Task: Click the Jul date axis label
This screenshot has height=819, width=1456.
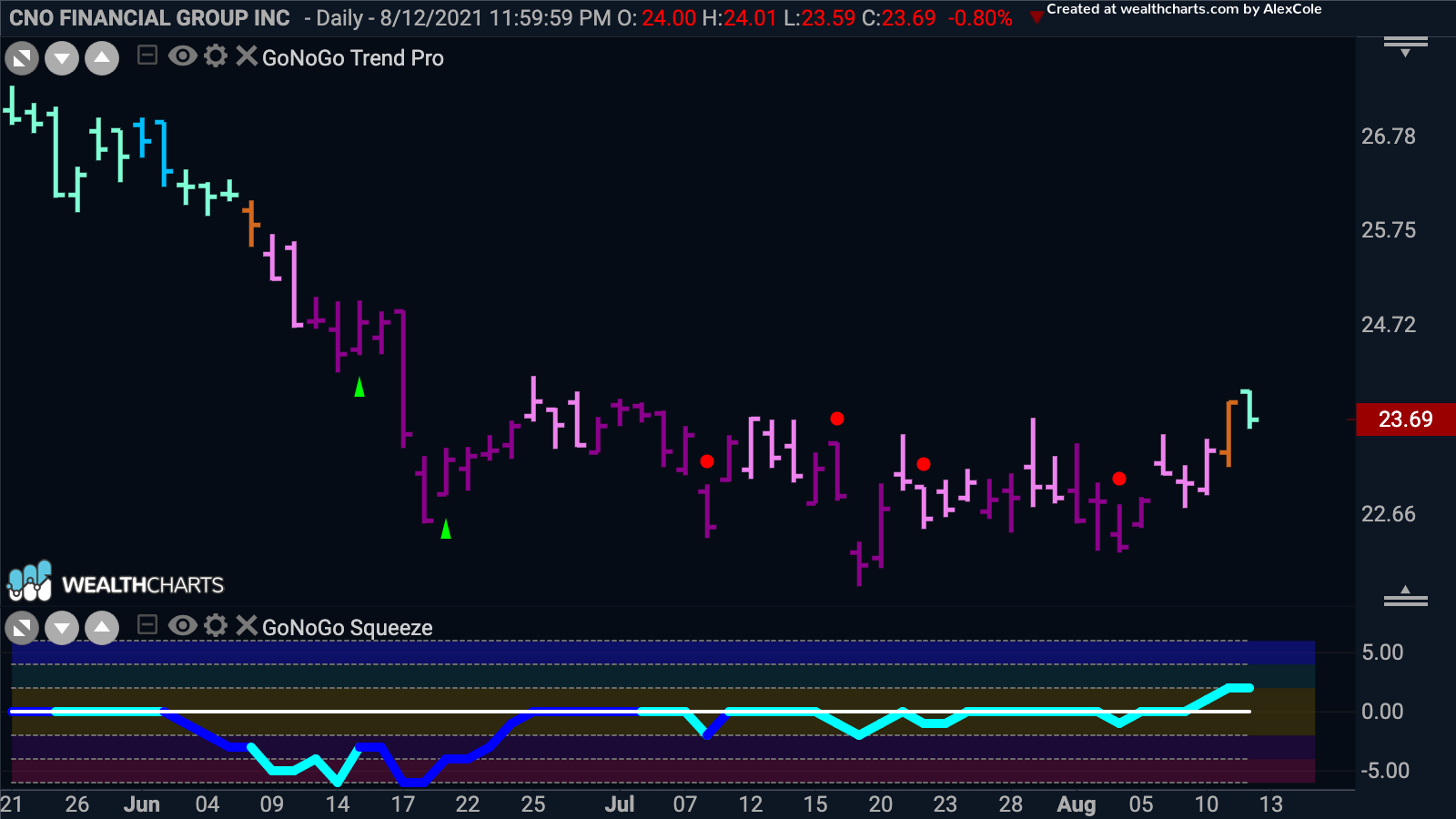Action: coord(620,804)
